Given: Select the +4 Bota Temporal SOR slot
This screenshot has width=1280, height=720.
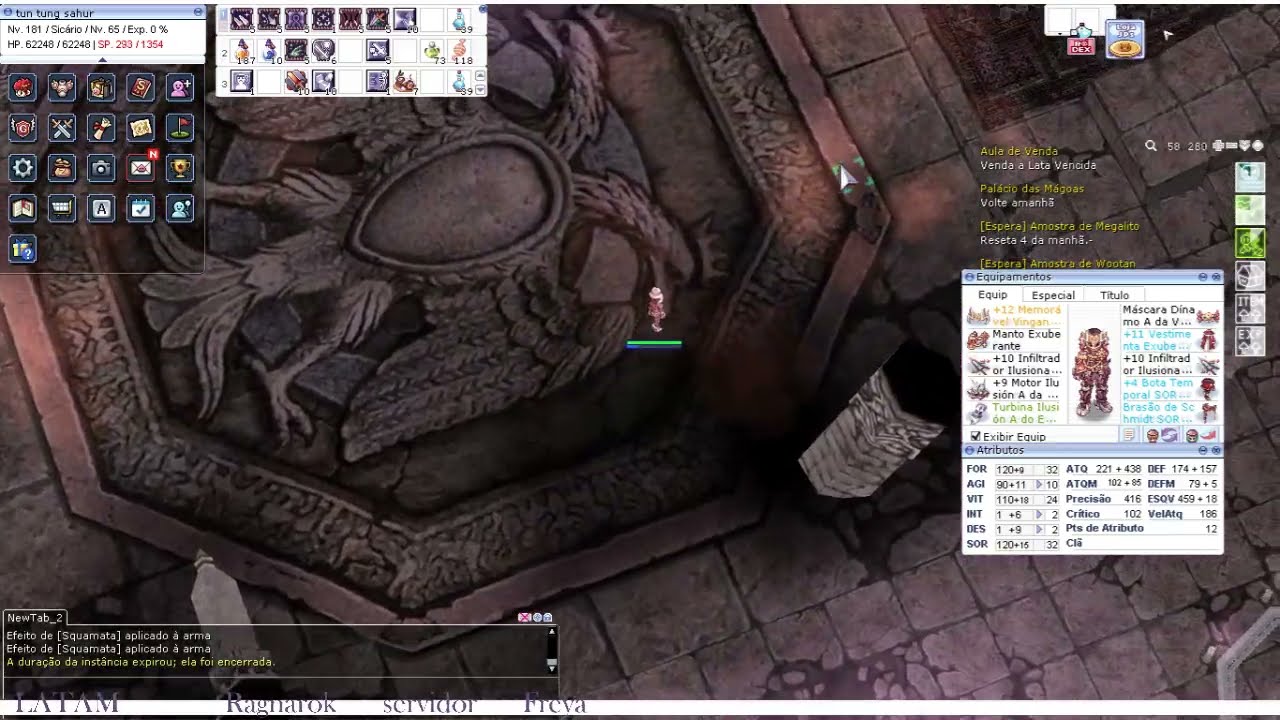Looking at the screenshot, I should [1170, 388].
